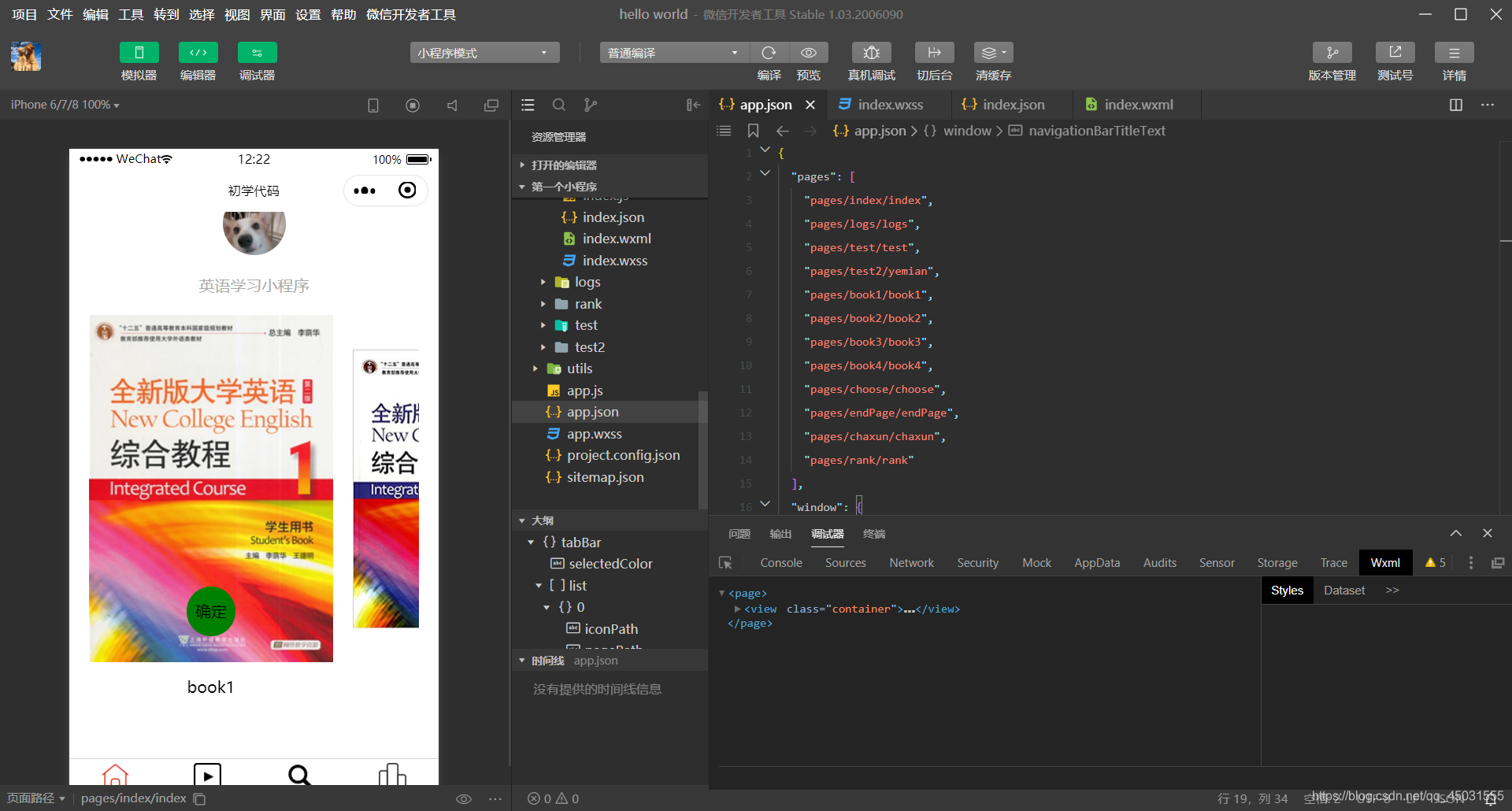
Task: Collapse the tabBar outline node
Action: pyautogui.click(x=531, y=543)
